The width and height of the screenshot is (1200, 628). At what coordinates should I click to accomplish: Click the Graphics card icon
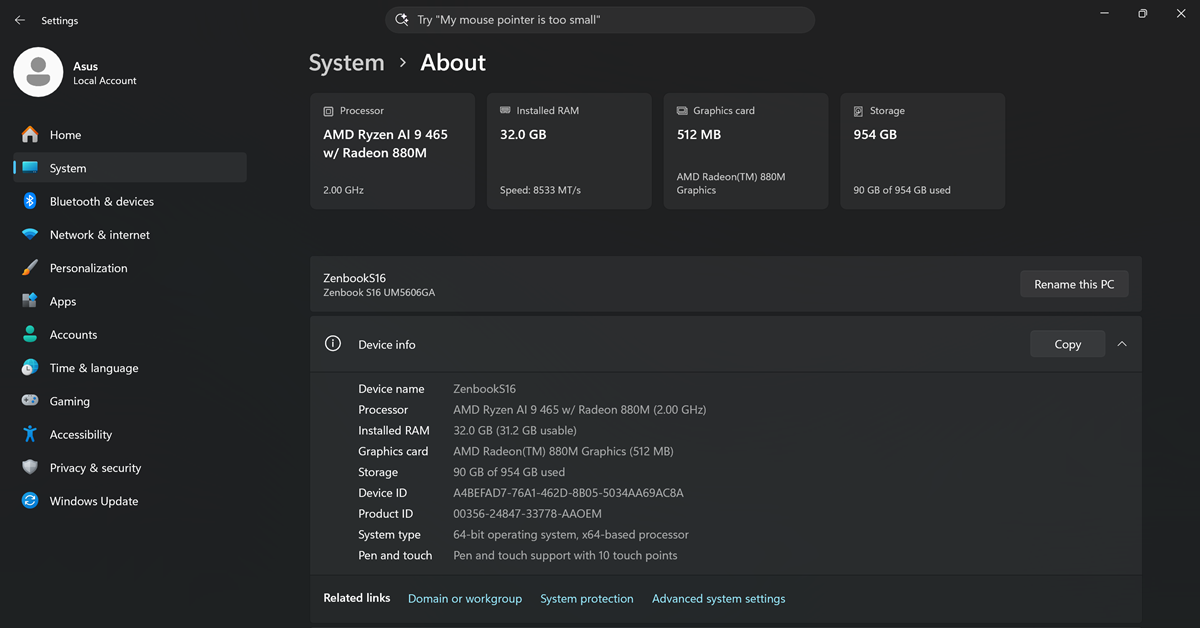point(682,111)
